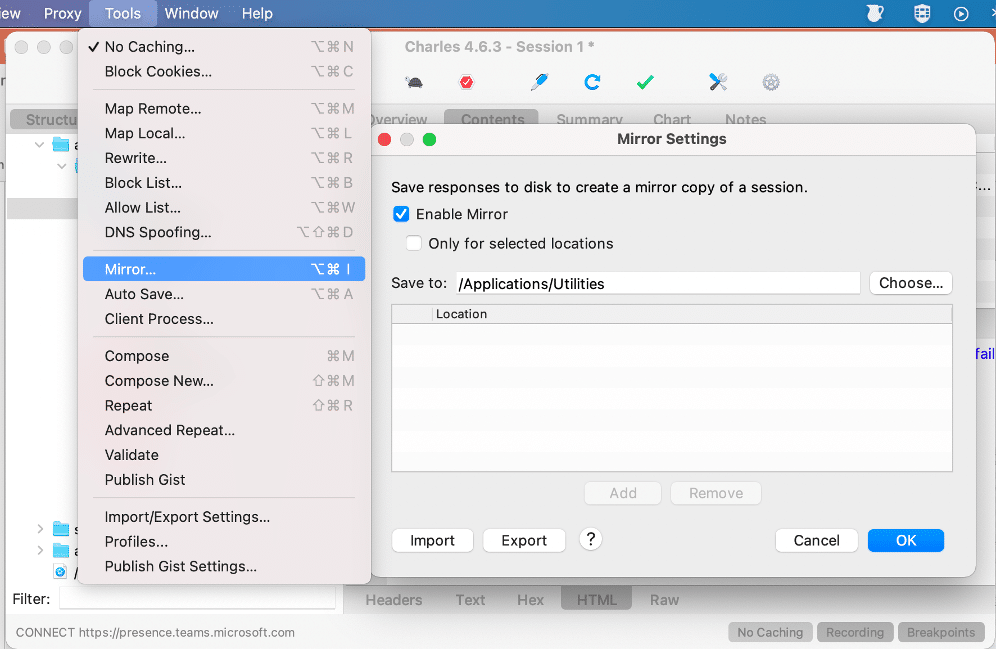The width and height of the screenshot is (996, 650).
Task: Expand the last collapsed folder above Filter
Action: pyautogui.click(x=40, y=551)
